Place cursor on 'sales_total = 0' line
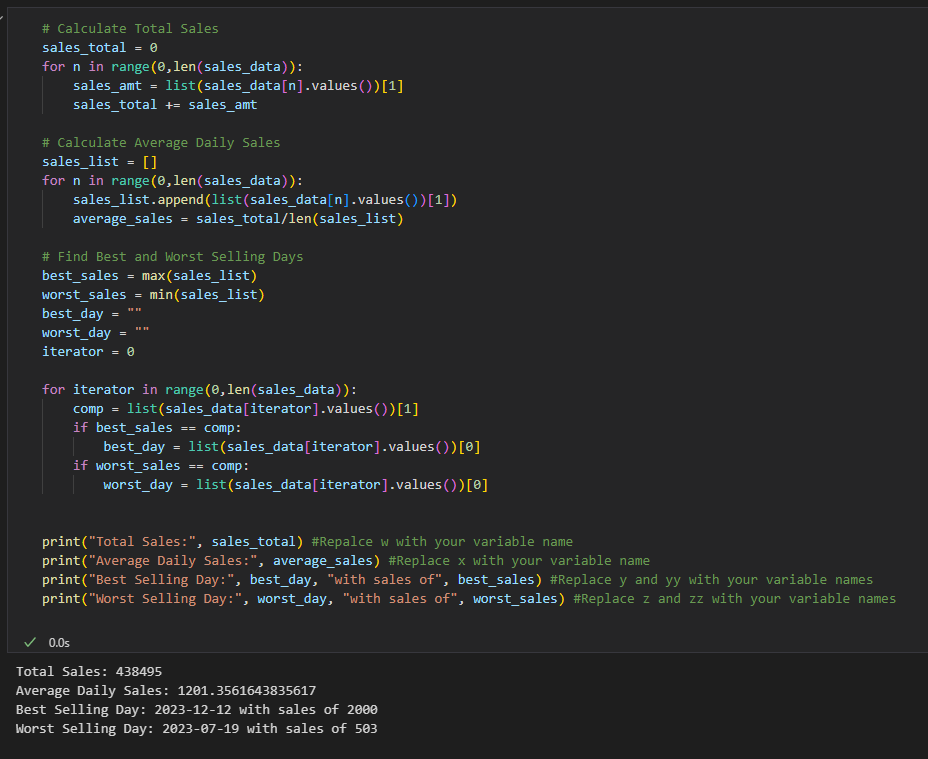 99,47
